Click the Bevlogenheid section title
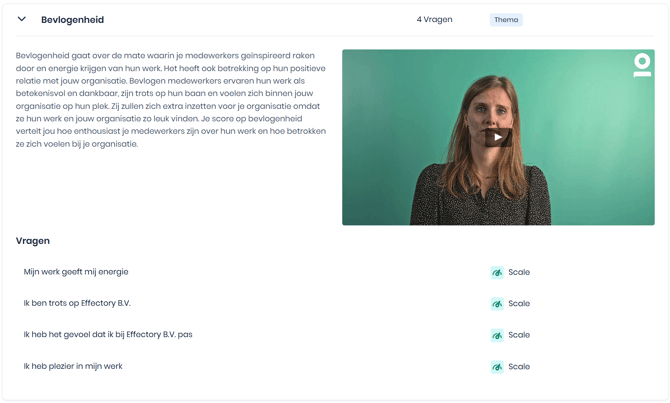The image size is (670, 403). tap(73, 20)
